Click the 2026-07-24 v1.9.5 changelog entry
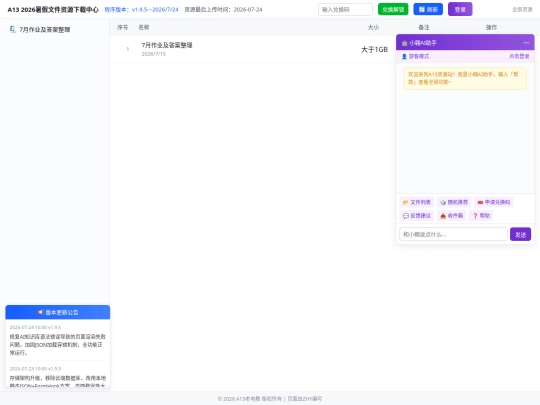Viewport: 540px width, 405px height. tap(58, 340)
